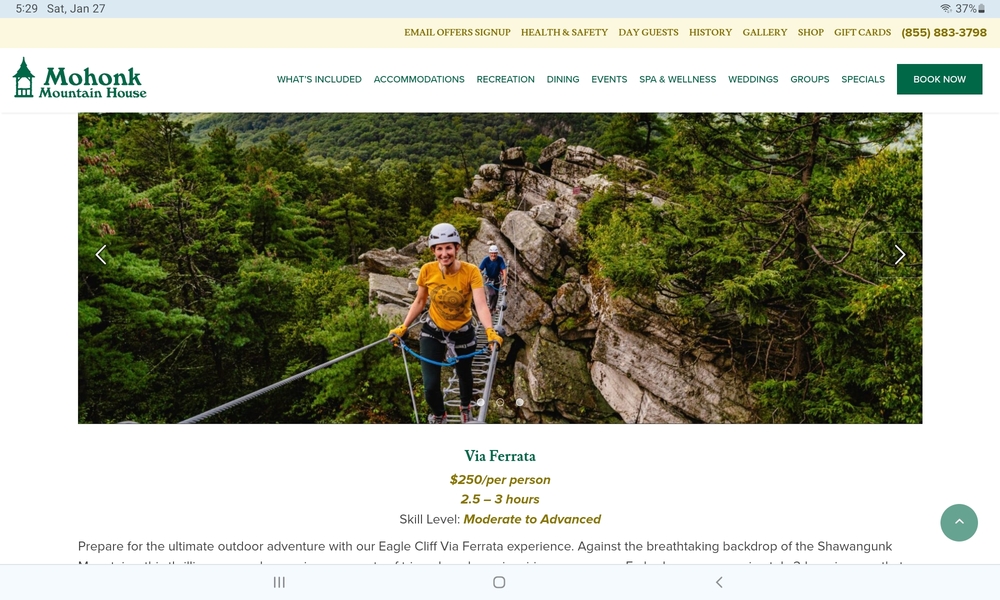
Task: Select the second carousel dot indicator
Action: (500, 402)
